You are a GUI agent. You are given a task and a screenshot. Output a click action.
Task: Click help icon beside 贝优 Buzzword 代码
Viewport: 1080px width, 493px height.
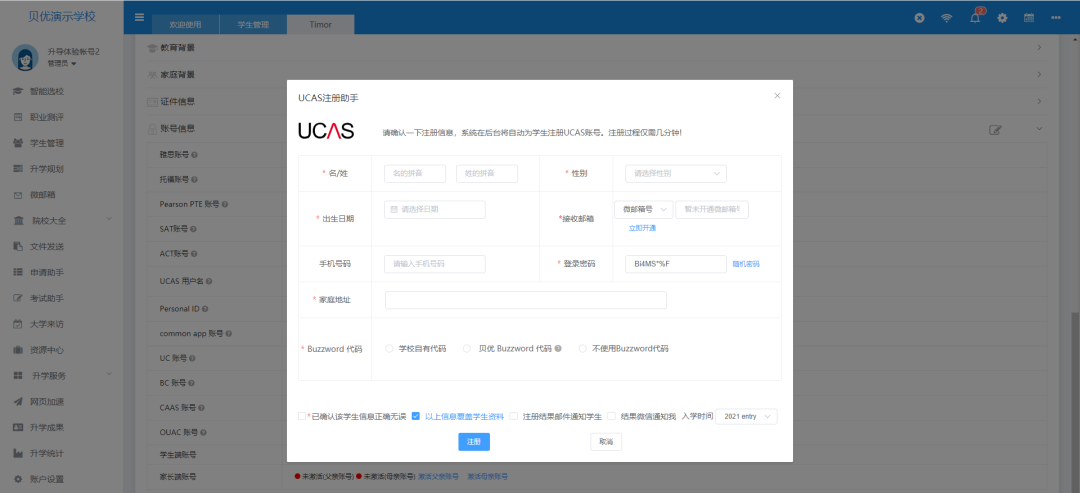558,348
